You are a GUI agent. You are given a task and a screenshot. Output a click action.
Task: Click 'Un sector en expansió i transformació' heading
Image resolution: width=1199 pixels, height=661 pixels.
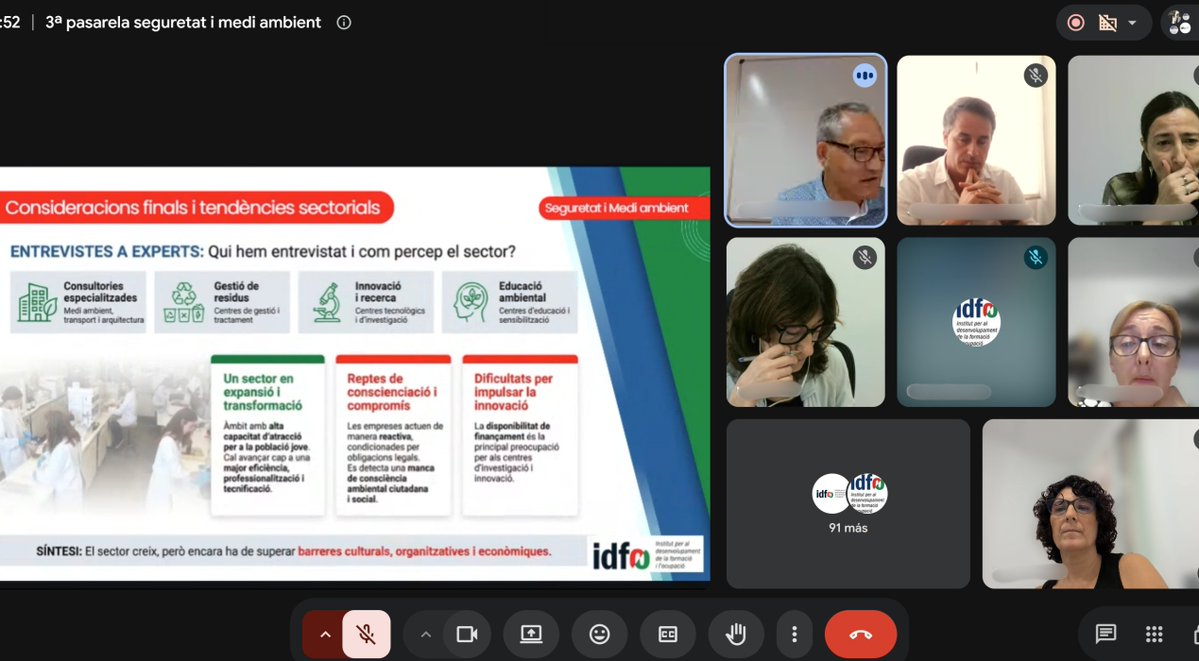263,392
